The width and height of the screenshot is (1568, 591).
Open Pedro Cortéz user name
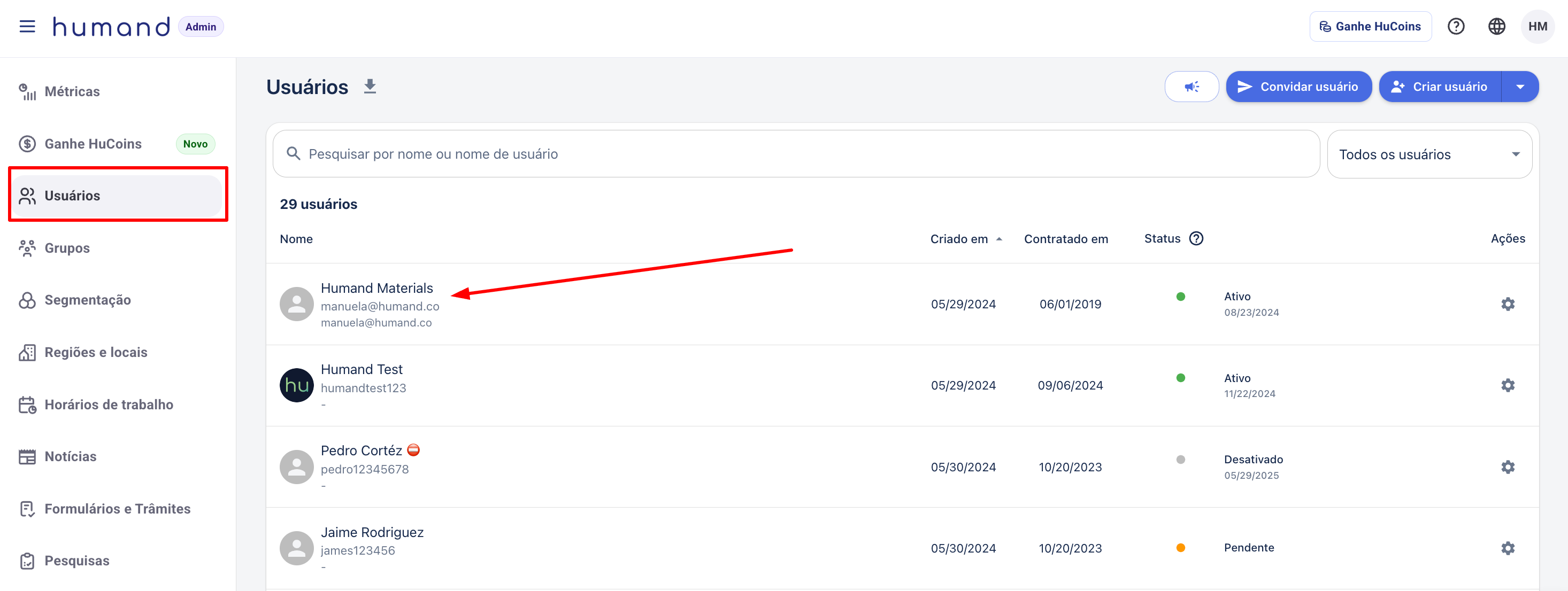tap(362, 450)
